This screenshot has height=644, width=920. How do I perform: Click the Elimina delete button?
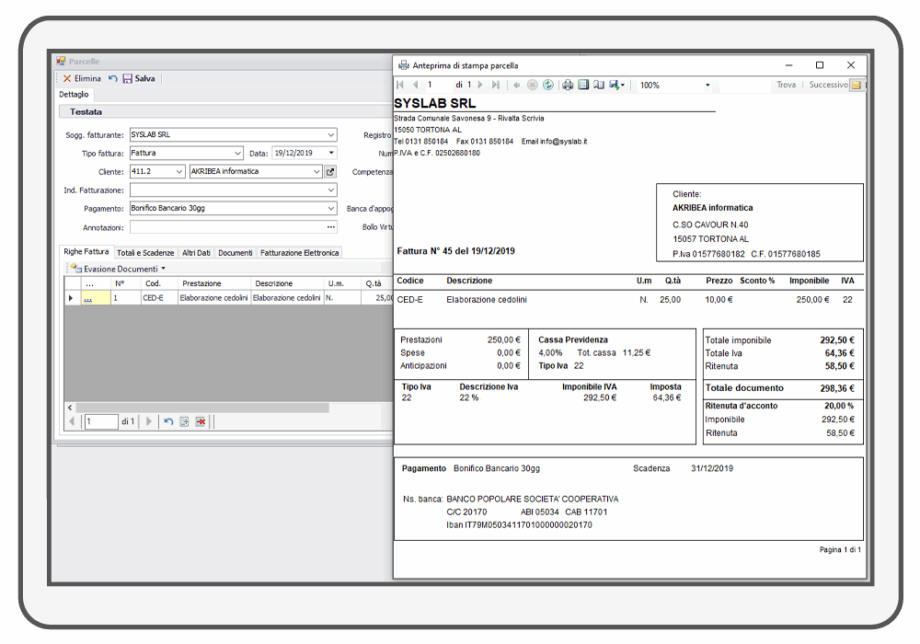(82, 79)
